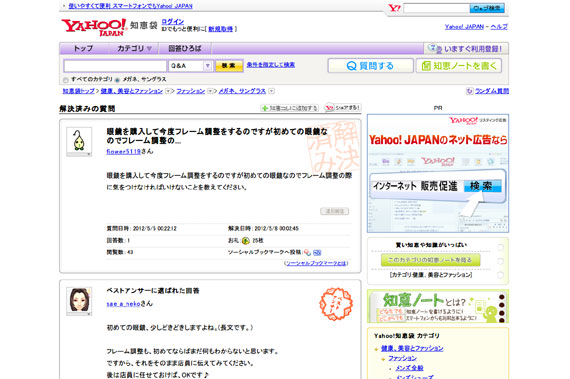Select the メガネ、サングラス radio button
570x379 pixels.
[117, 80]
